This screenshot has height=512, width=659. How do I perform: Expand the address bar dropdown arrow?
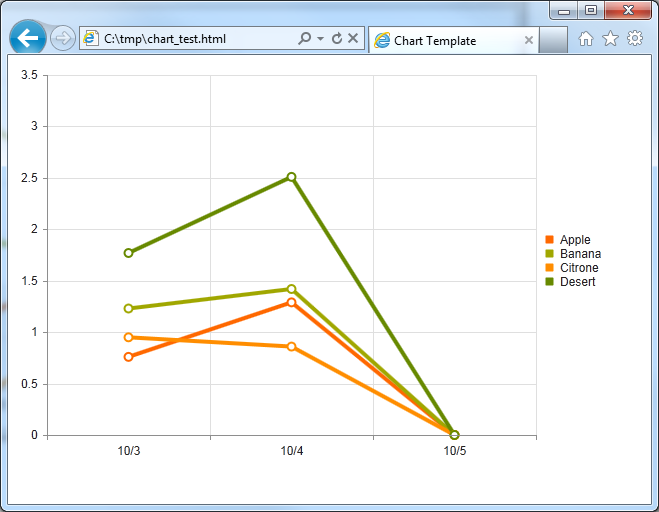[x=320, y=39]
